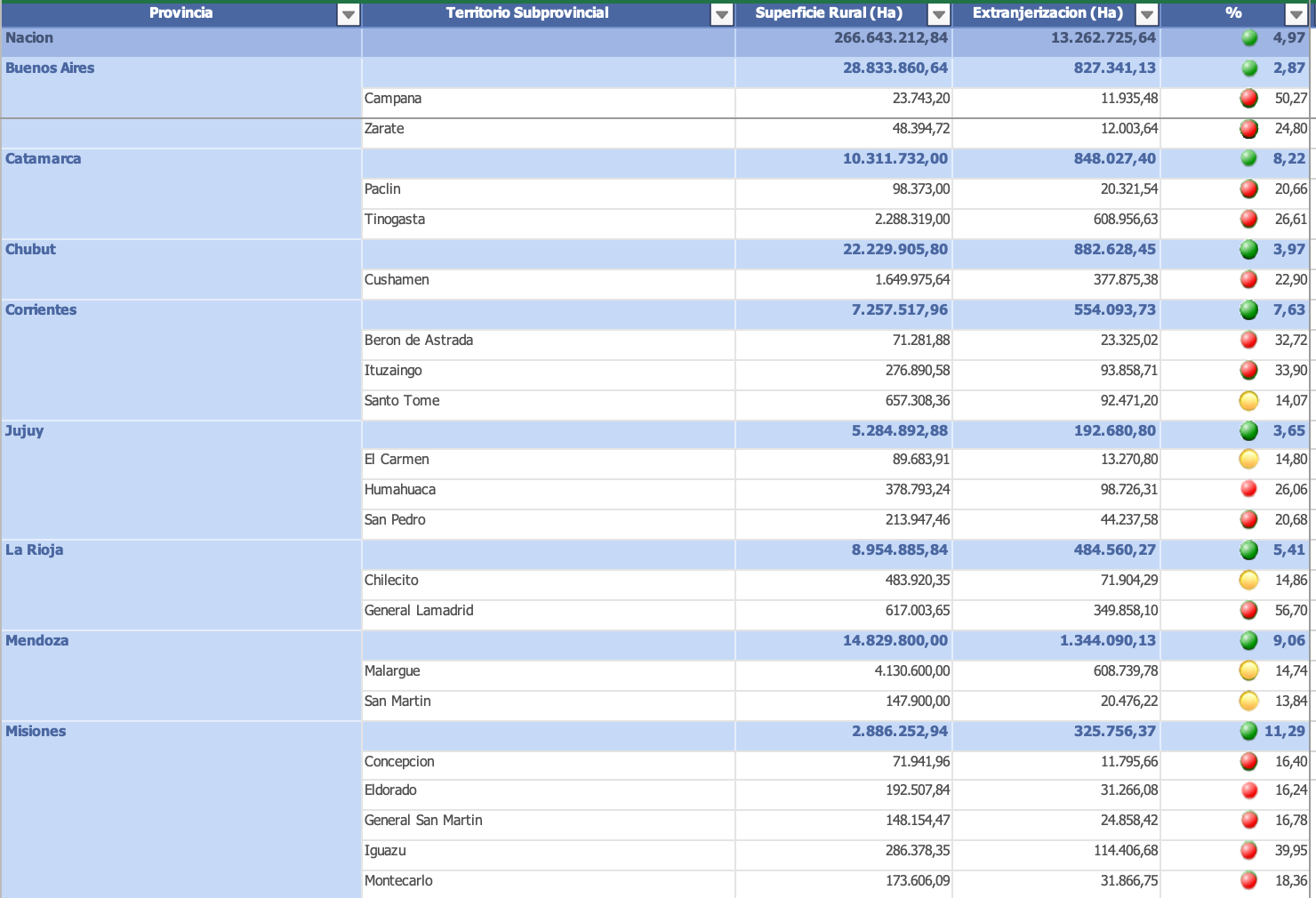
Task: Click the red indicator icon for Iguazu
Action: pyautogui.click(x=1249, y=851)
